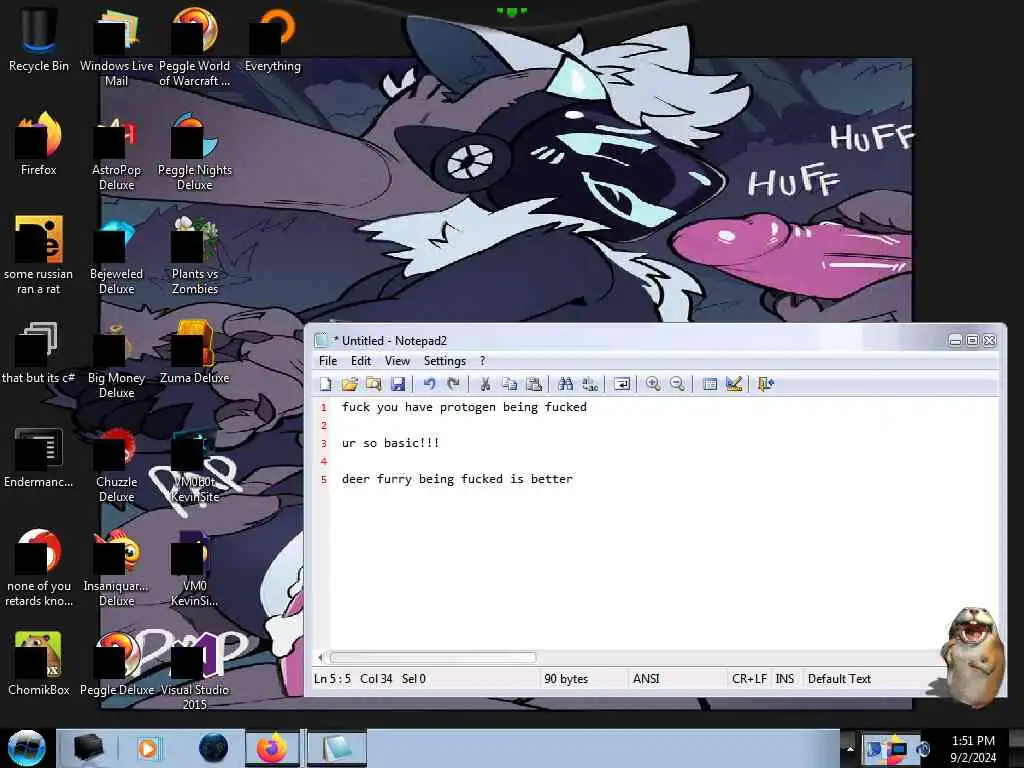1024x768 pixels.
Task: Click the ANSI encoding in status bar
Action: tap(646, 679)
